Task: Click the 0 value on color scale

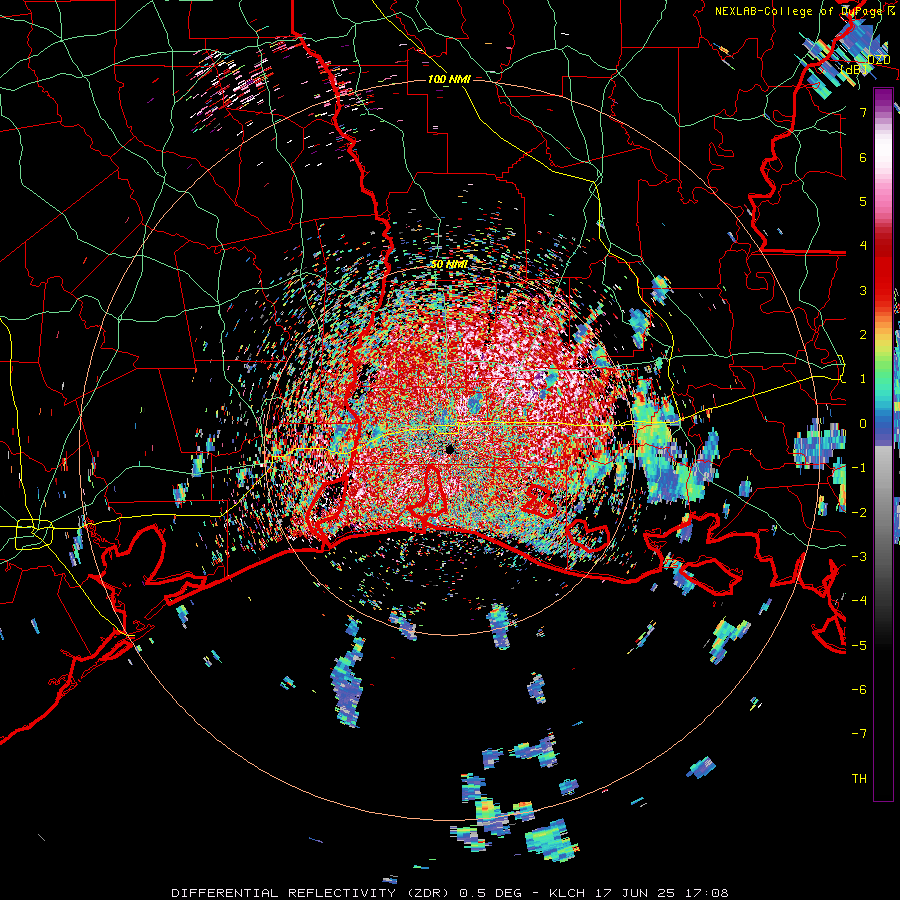Action: point(863,424)
